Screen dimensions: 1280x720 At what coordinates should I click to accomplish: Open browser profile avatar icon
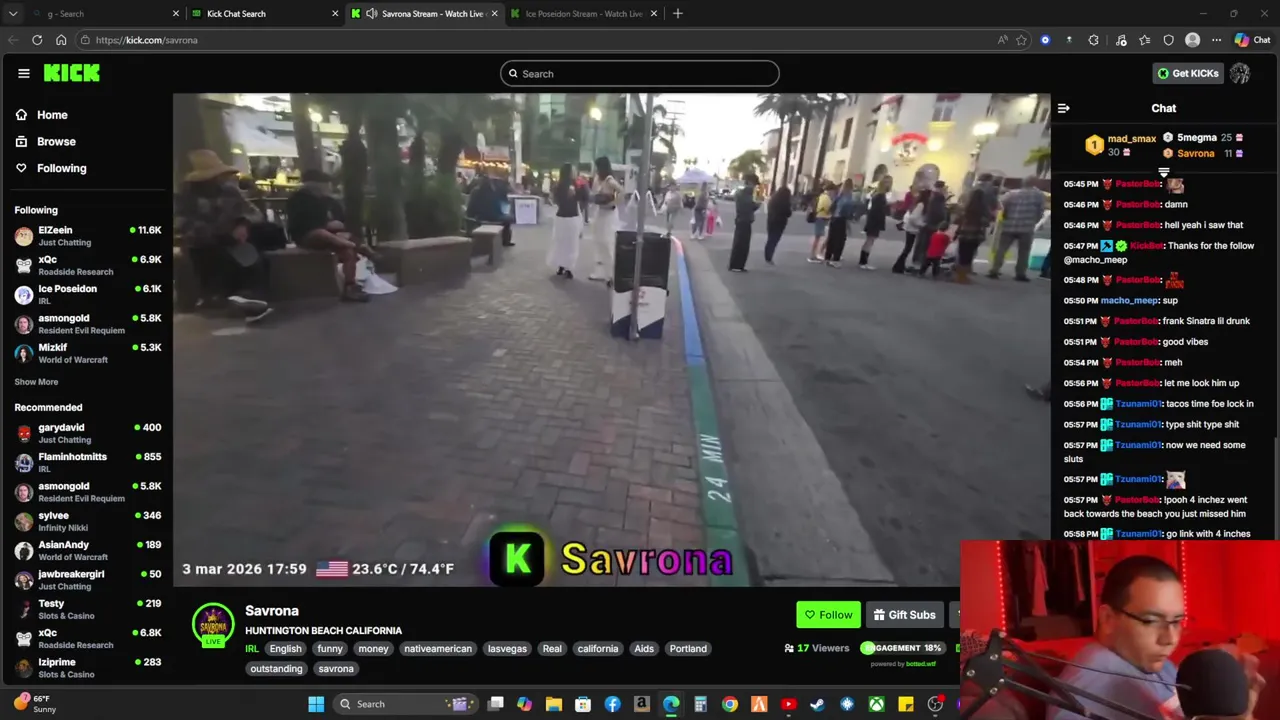coord(1192,40)
